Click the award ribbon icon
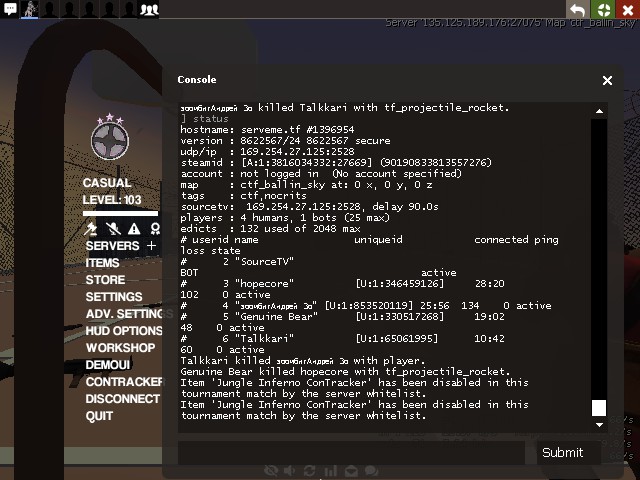This screenshot has width=640, height=480. pyautogui.click(x=153, y=229)
